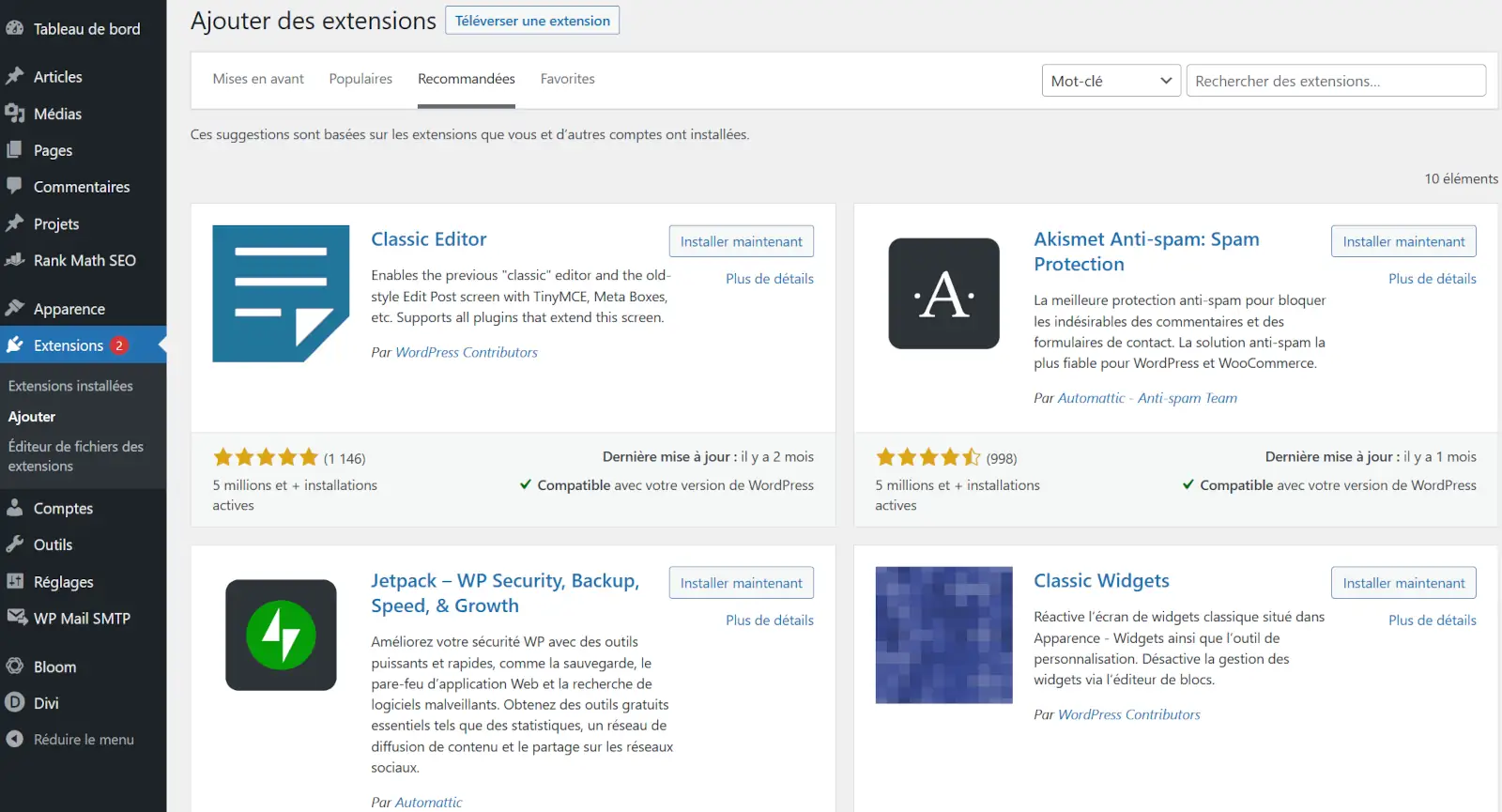The image size is (1502, 812).
Task: Open the Classic Editor title link
Action: pyautogui.click(x=429, y=239)
